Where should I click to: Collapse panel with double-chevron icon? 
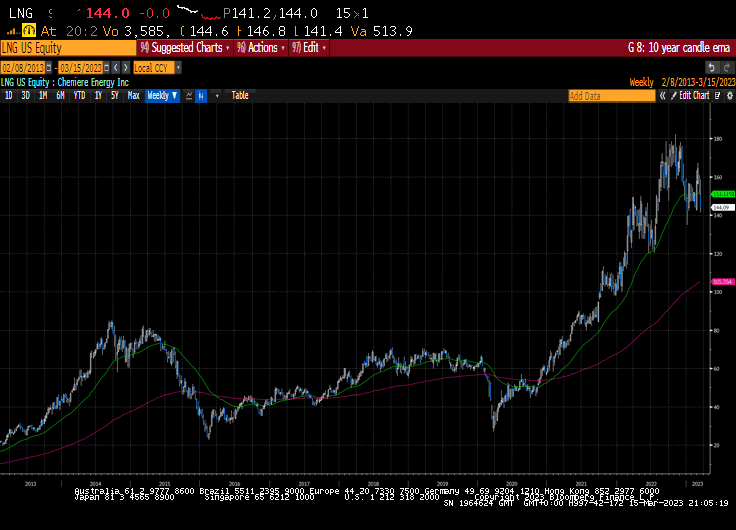pos(662,96)
